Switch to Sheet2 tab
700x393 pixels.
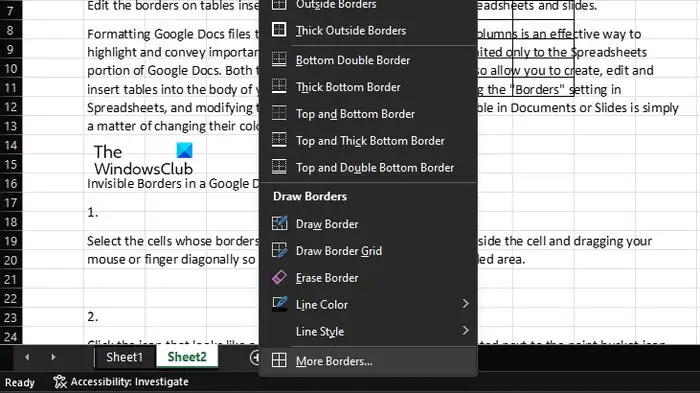(187, 357)
